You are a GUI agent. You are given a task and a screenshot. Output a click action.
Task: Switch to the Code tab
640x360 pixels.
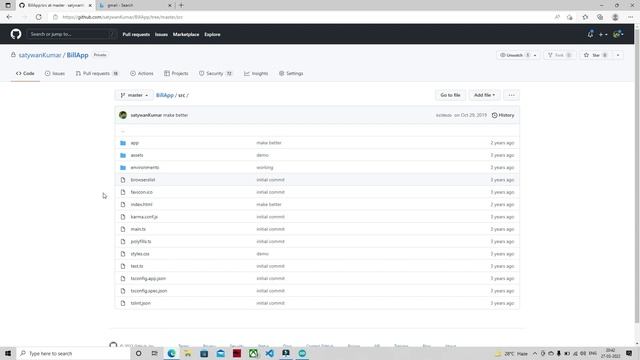[x=25, y=73]
